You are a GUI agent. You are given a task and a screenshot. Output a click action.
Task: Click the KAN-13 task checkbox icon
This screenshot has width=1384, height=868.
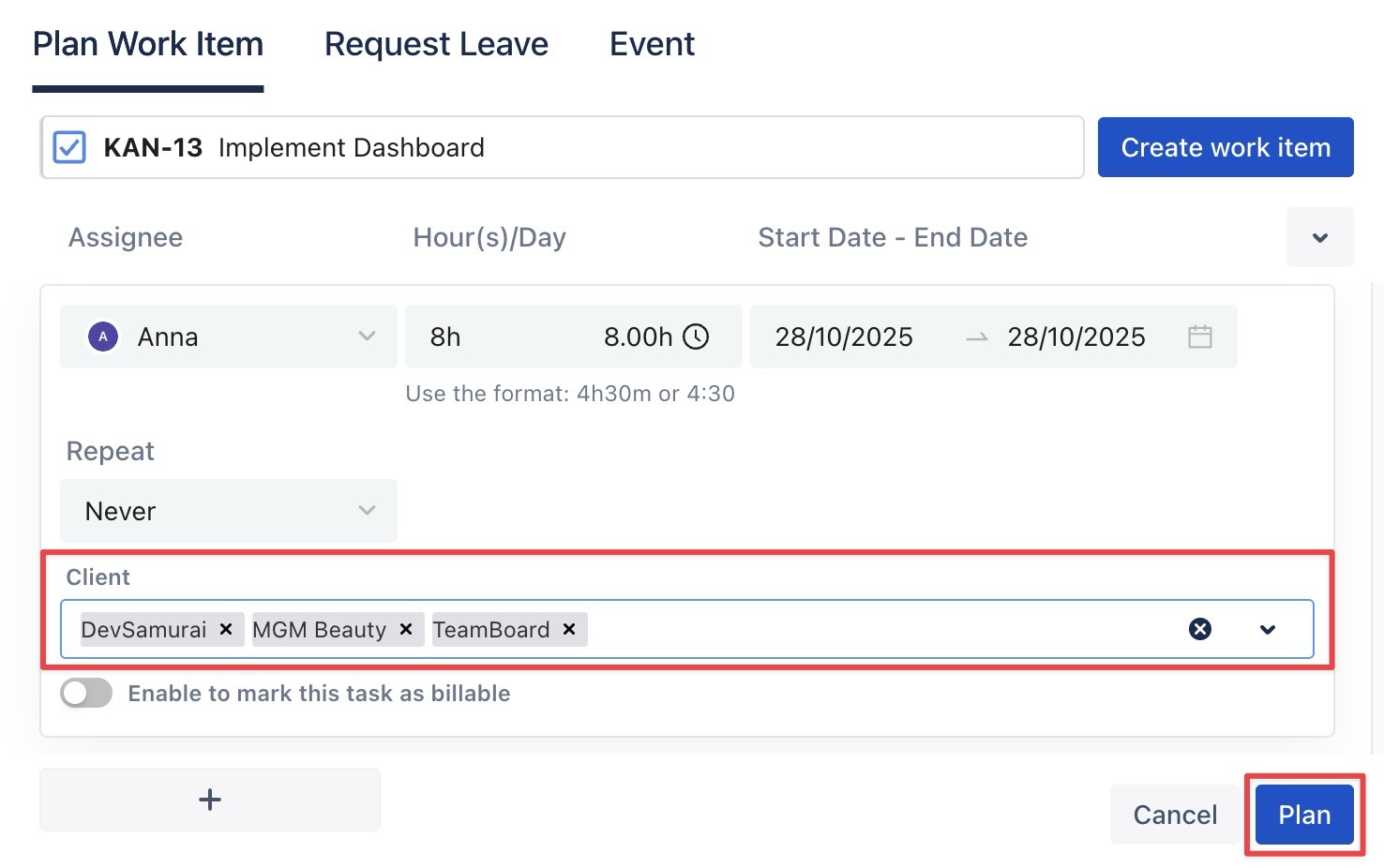[69, 147]
